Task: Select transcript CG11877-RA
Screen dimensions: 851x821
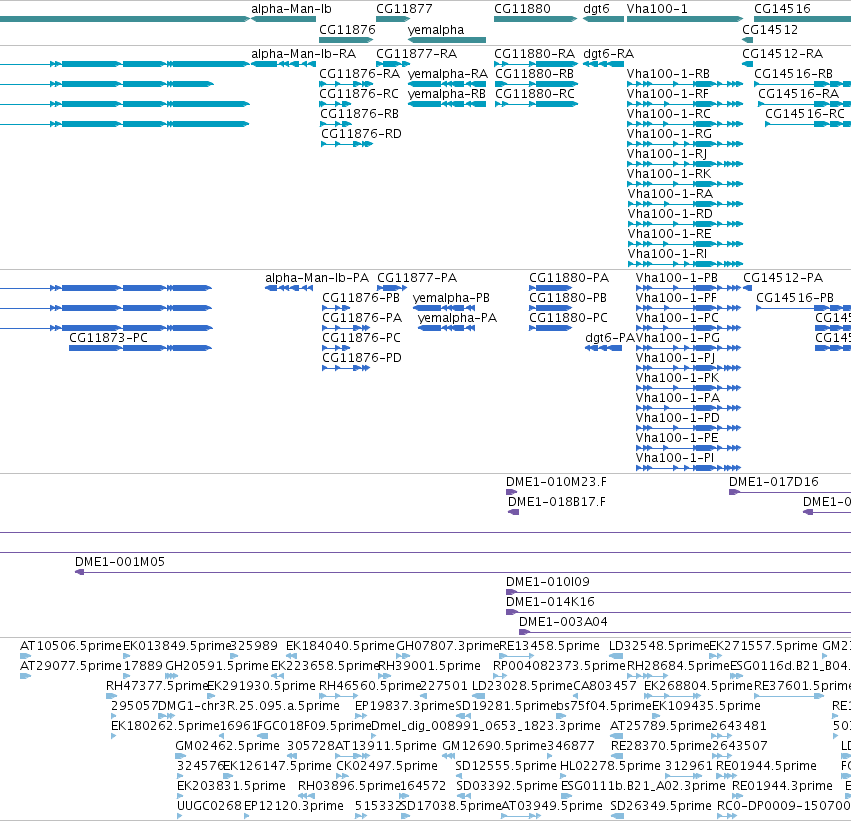Action: coord(416,54)
